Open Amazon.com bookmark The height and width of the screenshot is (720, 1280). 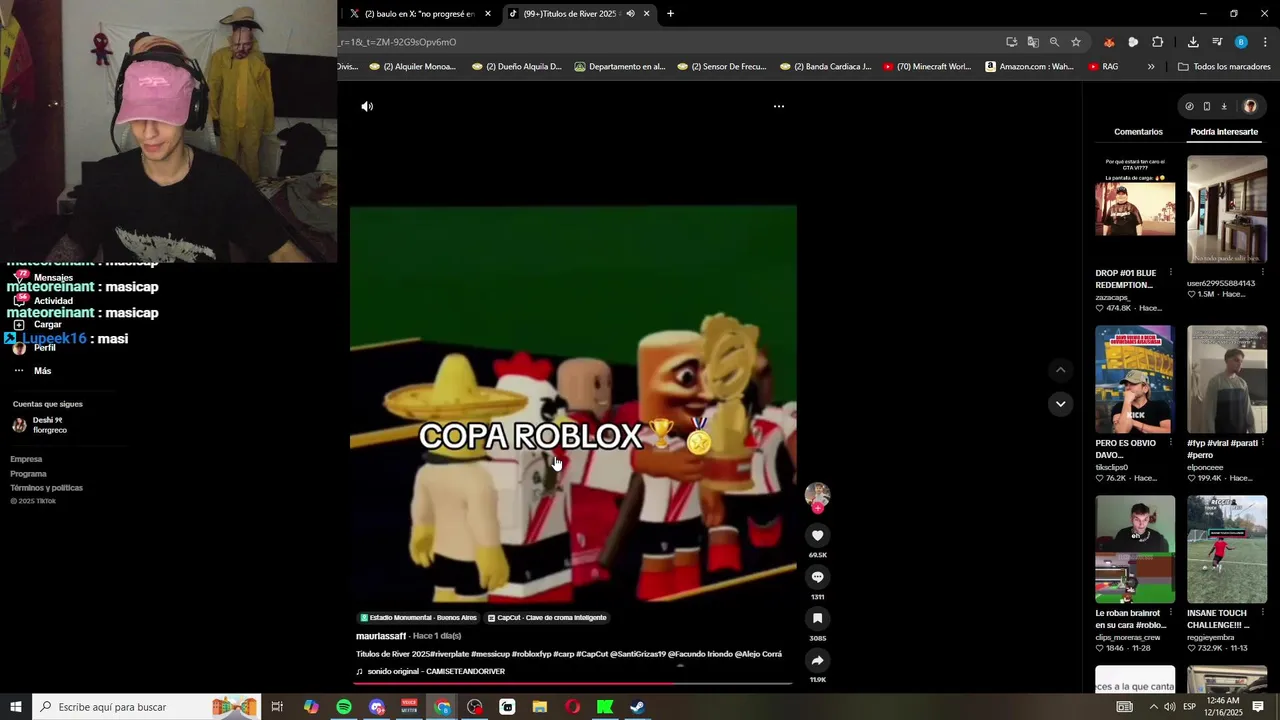pyautogui.click(x=1029, y=67)
